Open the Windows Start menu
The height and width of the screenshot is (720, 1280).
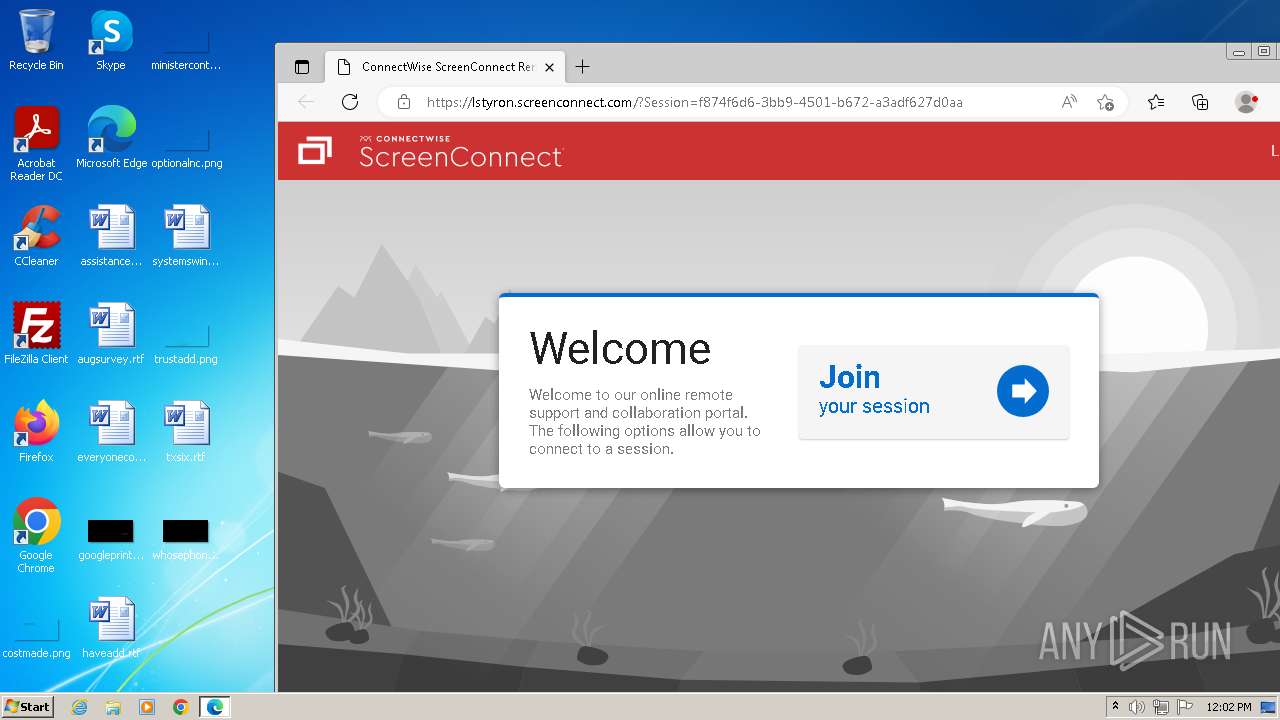27,707
